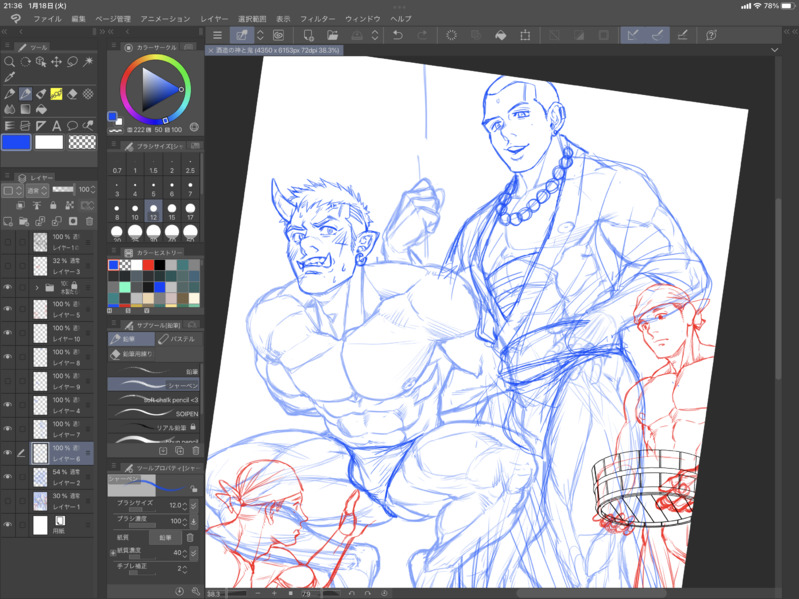
Task: Choose the SOIPEN brush
Action: [x=153, y=413]
